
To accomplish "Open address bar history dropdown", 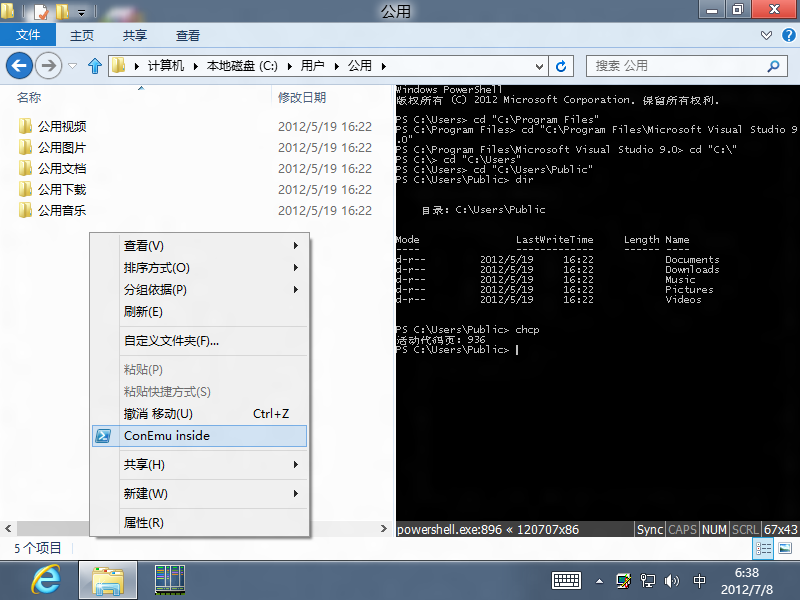I will pos(539,66).
